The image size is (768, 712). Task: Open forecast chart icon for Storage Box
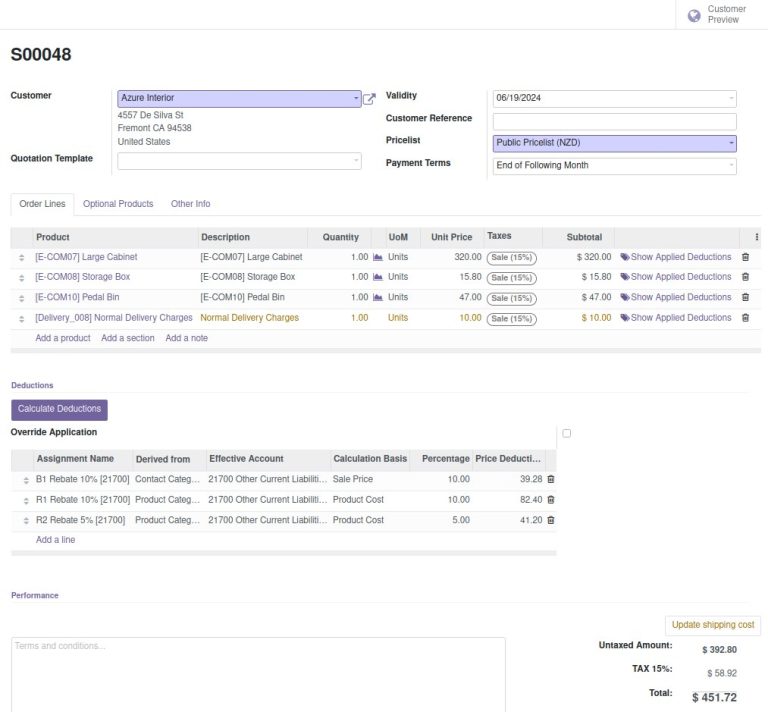(378, 277)
